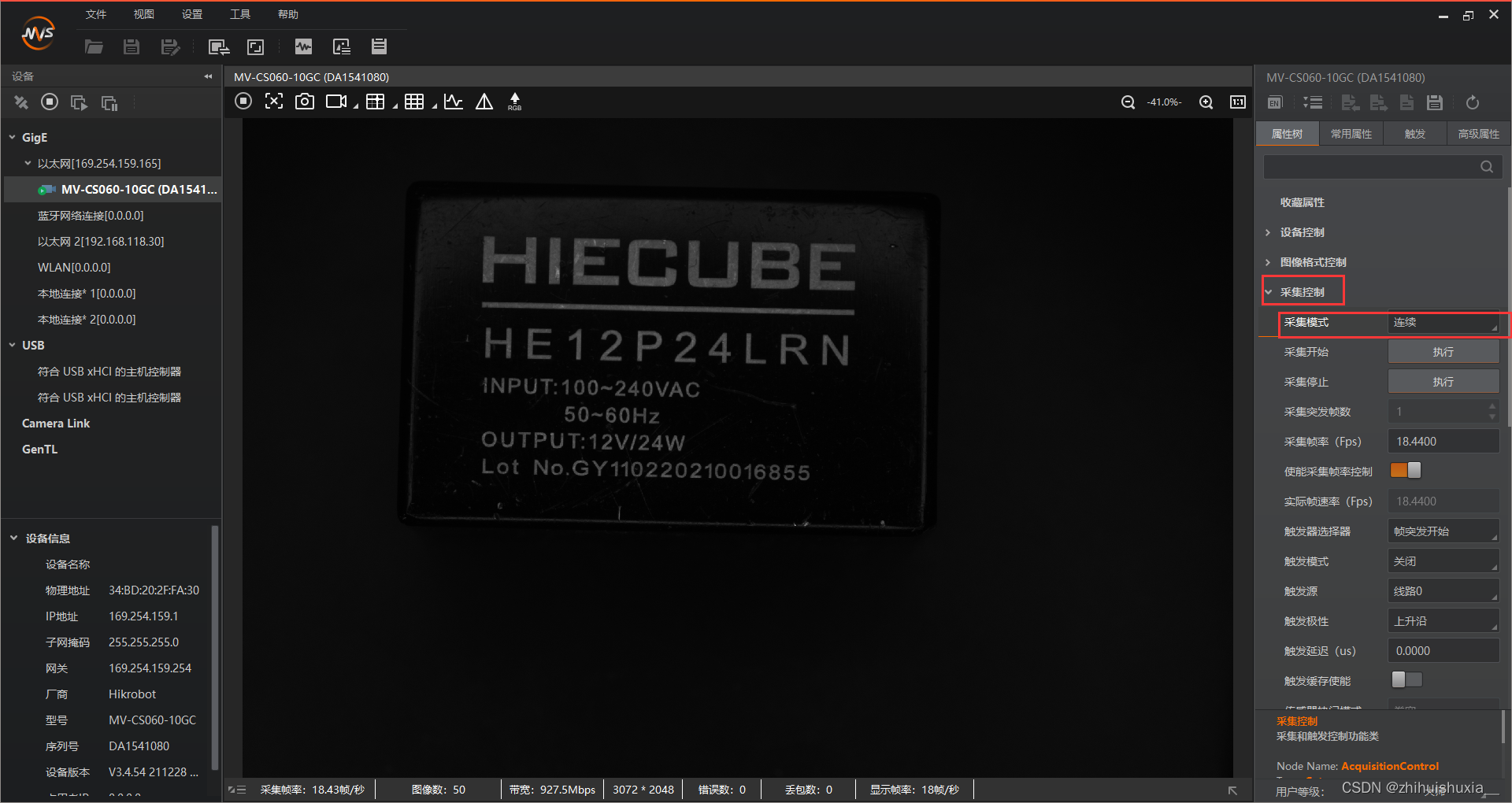The width and height of the screenshot is (1512, 803).
Task: Click the expand/collapse all list icon
Action: click(x=1313, y=102)
